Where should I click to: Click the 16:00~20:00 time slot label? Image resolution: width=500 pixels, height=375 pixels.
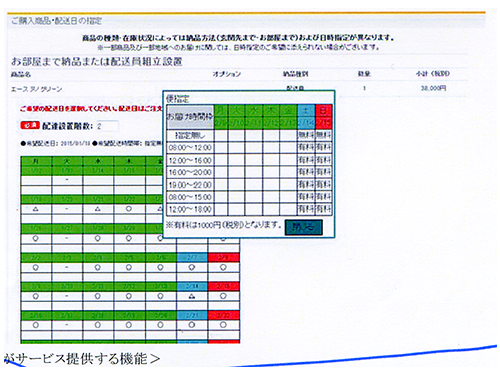(x=190, y=172)
